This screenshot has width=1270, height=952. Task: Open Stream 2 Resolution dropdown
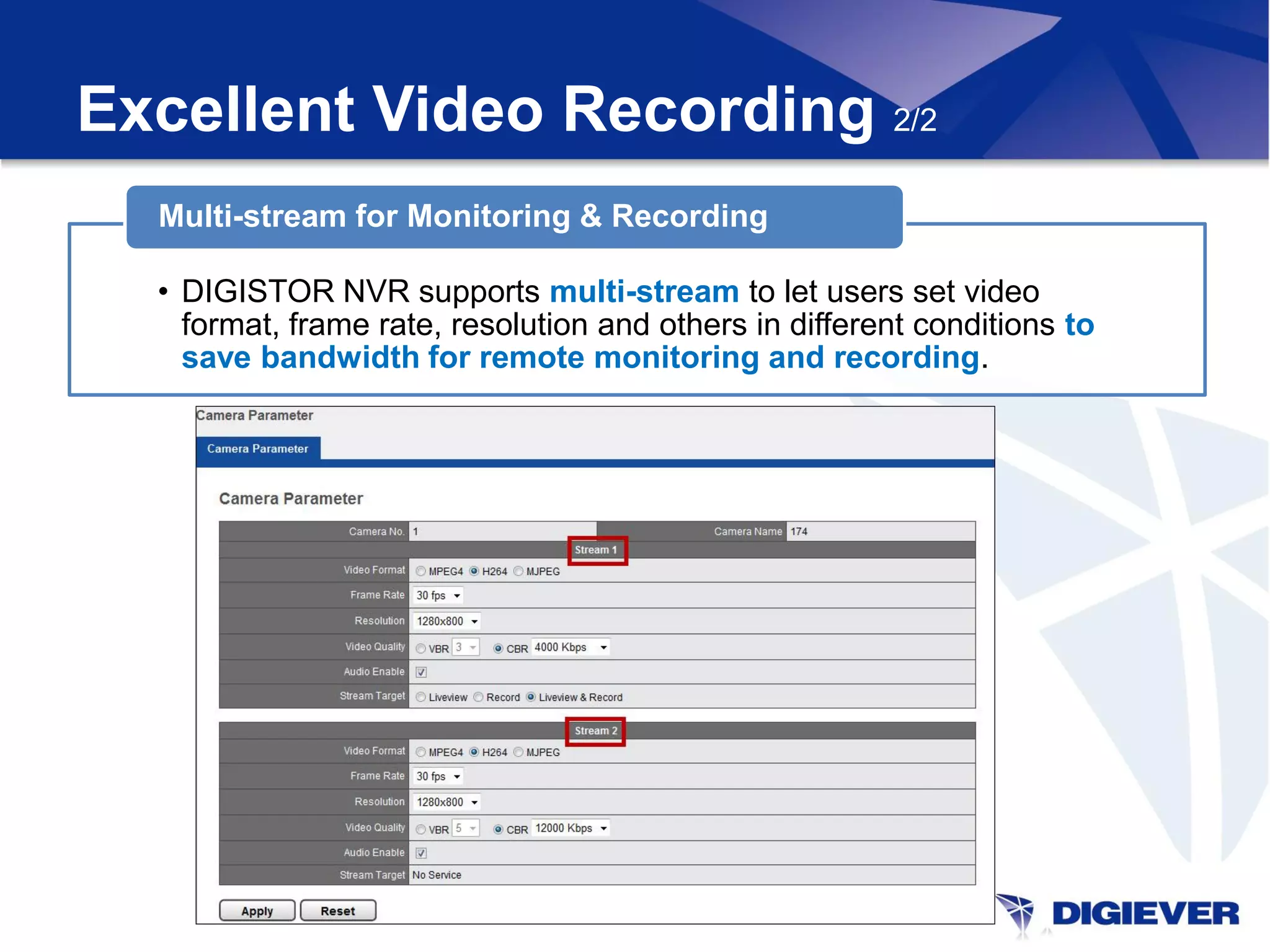pyautogui.click(x=447, y=802)
